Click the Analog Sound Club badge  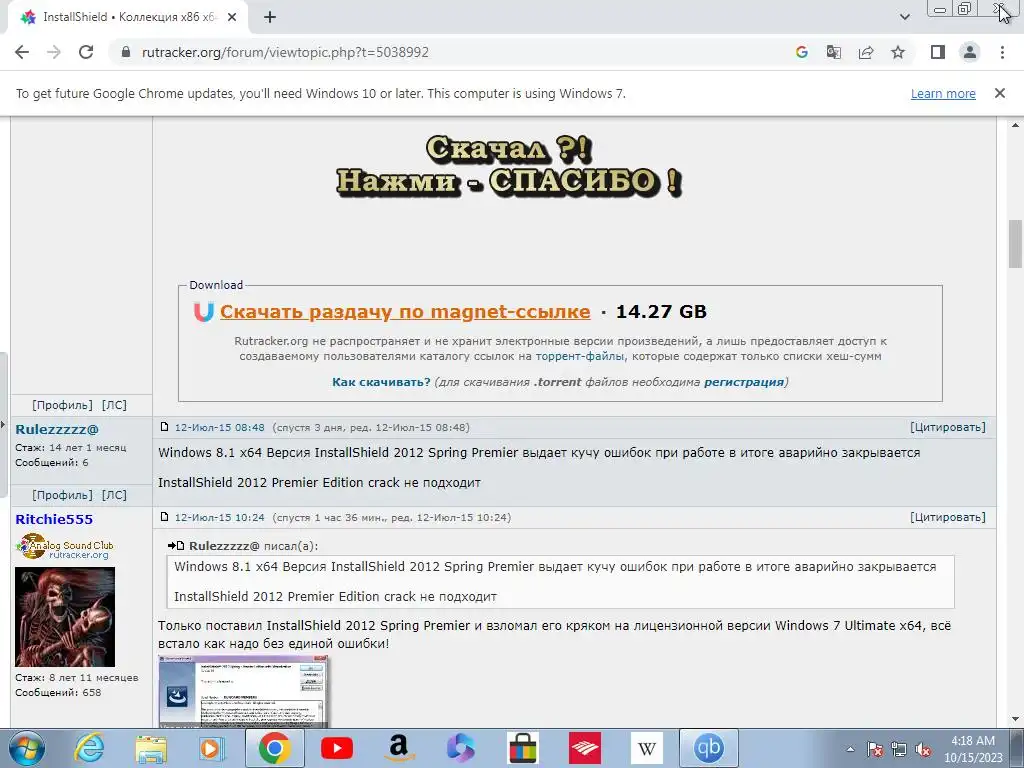(65, 547)
